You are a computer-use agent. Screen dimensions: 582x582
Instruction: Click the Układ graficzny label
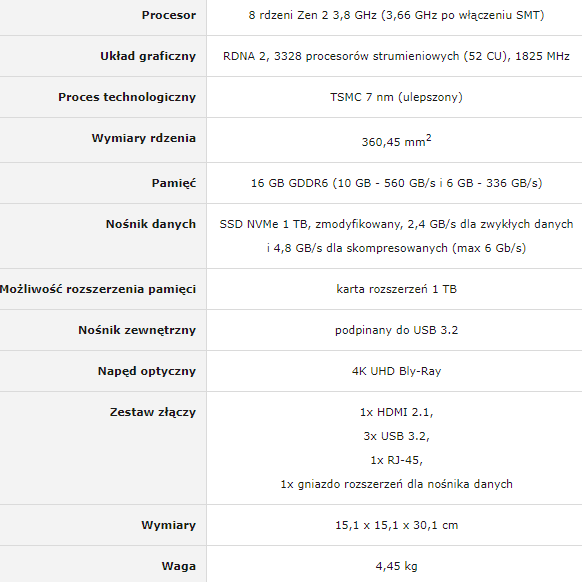click(148, 56)
